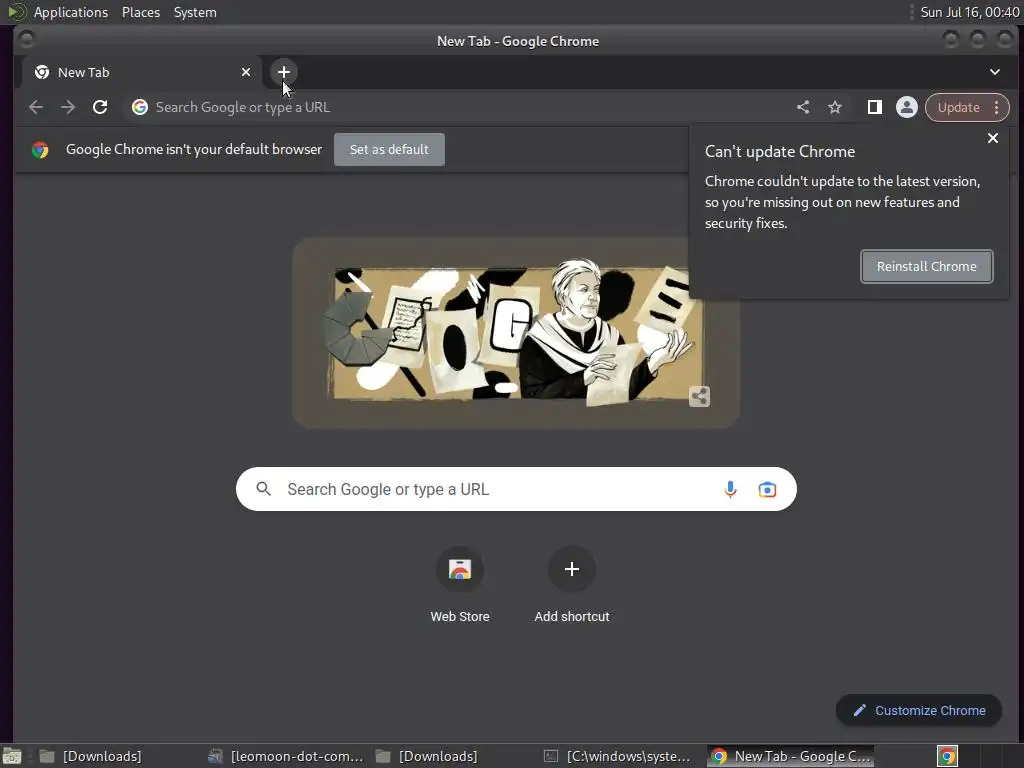Share the Google Doodle

point(699,396)
